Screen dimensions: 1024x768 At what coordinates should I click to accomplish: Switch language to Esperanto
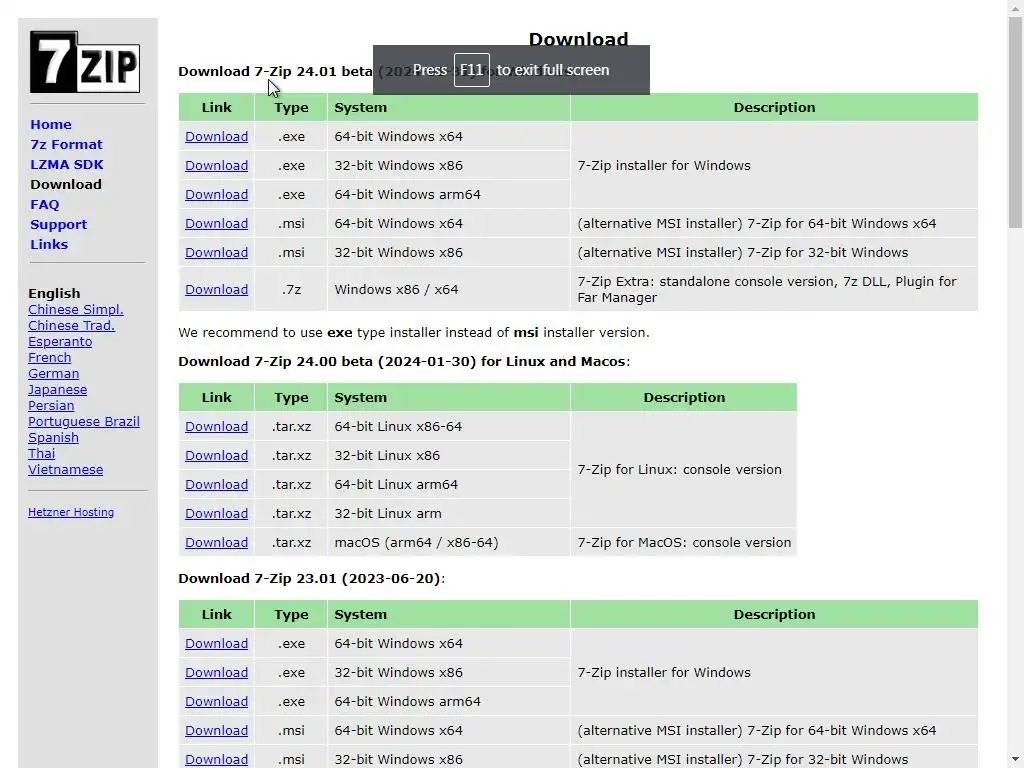point(60,342)
